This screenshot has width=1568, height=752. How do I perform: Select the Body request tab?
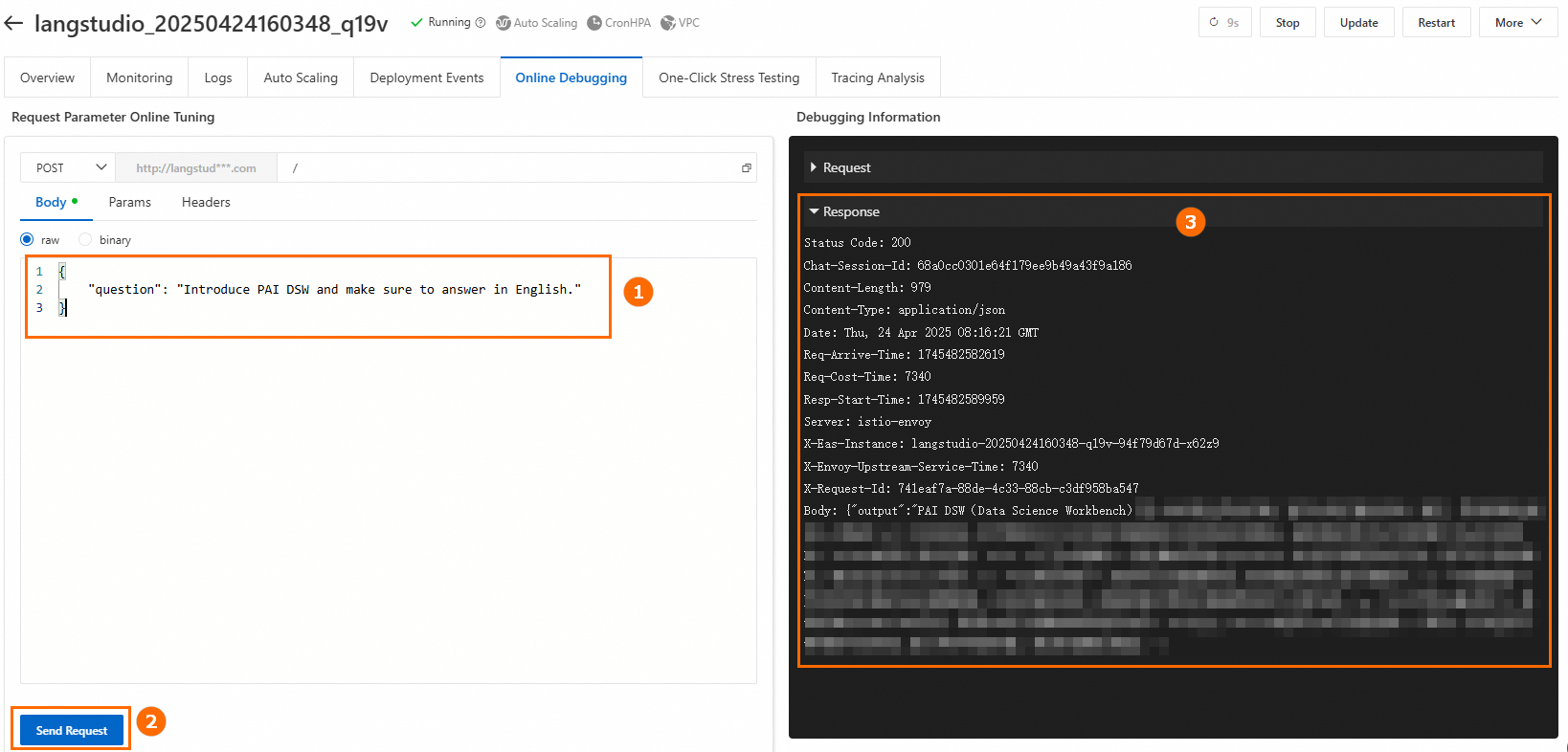(x=56, y=202)
